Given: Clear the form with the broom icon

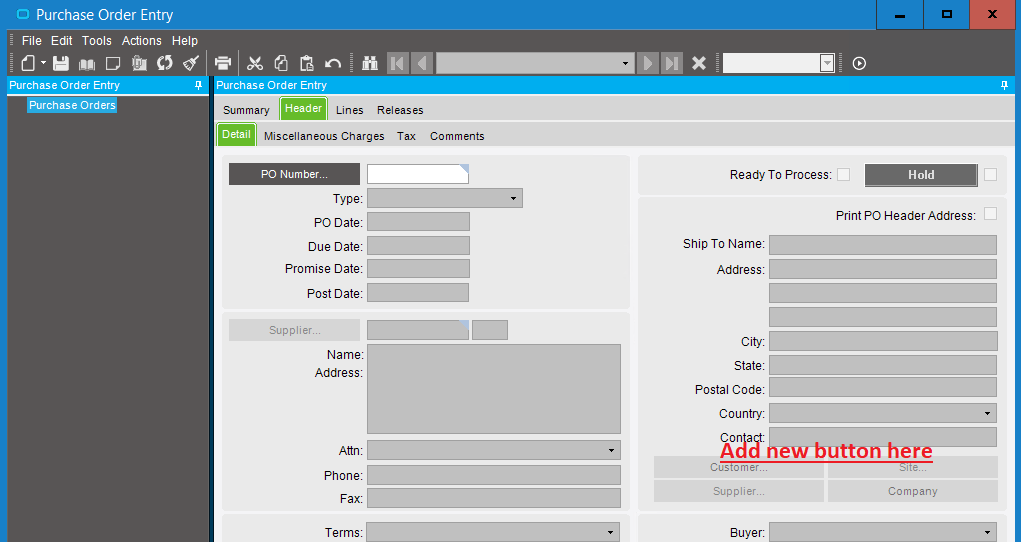Looking at the screenshot, I should pos(191,63).
